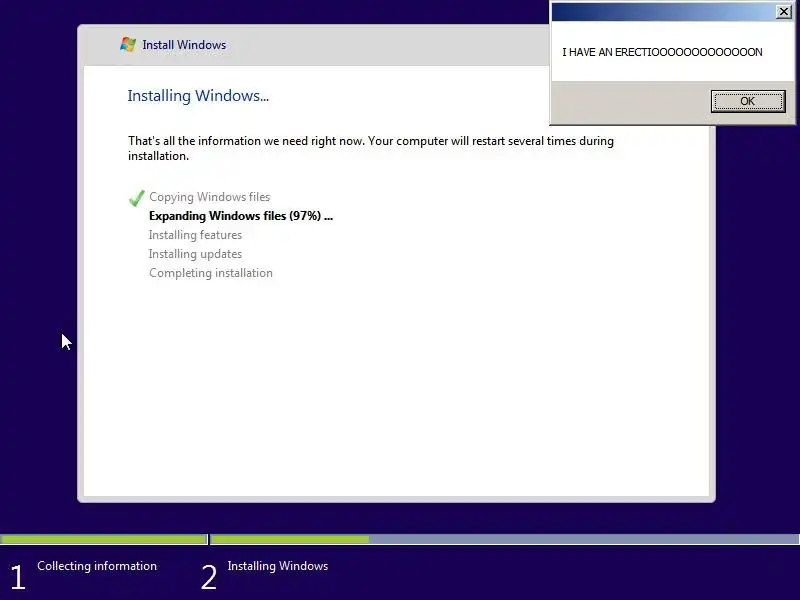The height and width of the screenshot is (600, 800).
Task: Click the Windows flag logo icon
Action: point(128,45)
